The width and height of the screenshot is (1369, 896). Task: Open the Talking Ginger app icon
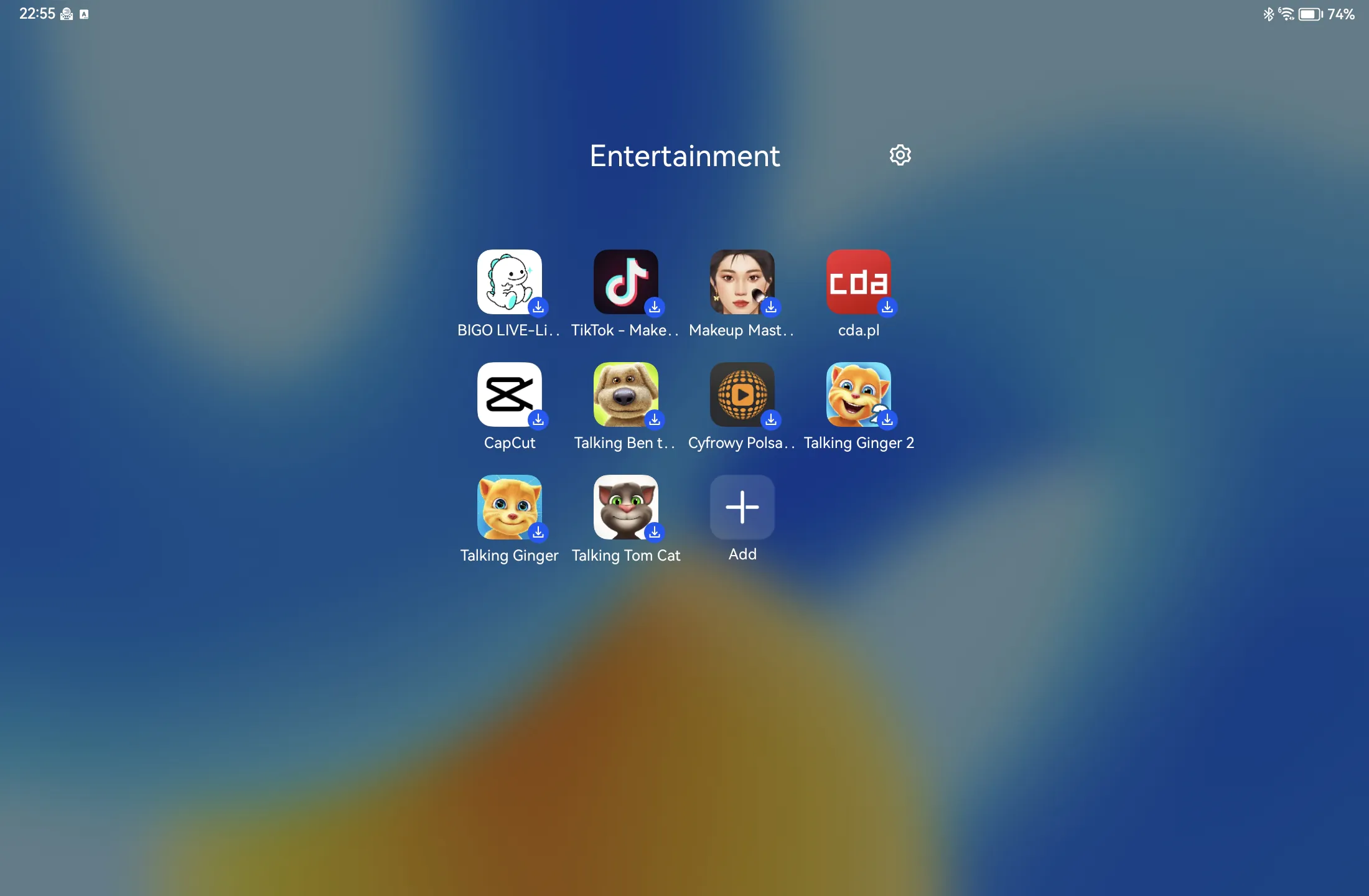tap(510, 507)
